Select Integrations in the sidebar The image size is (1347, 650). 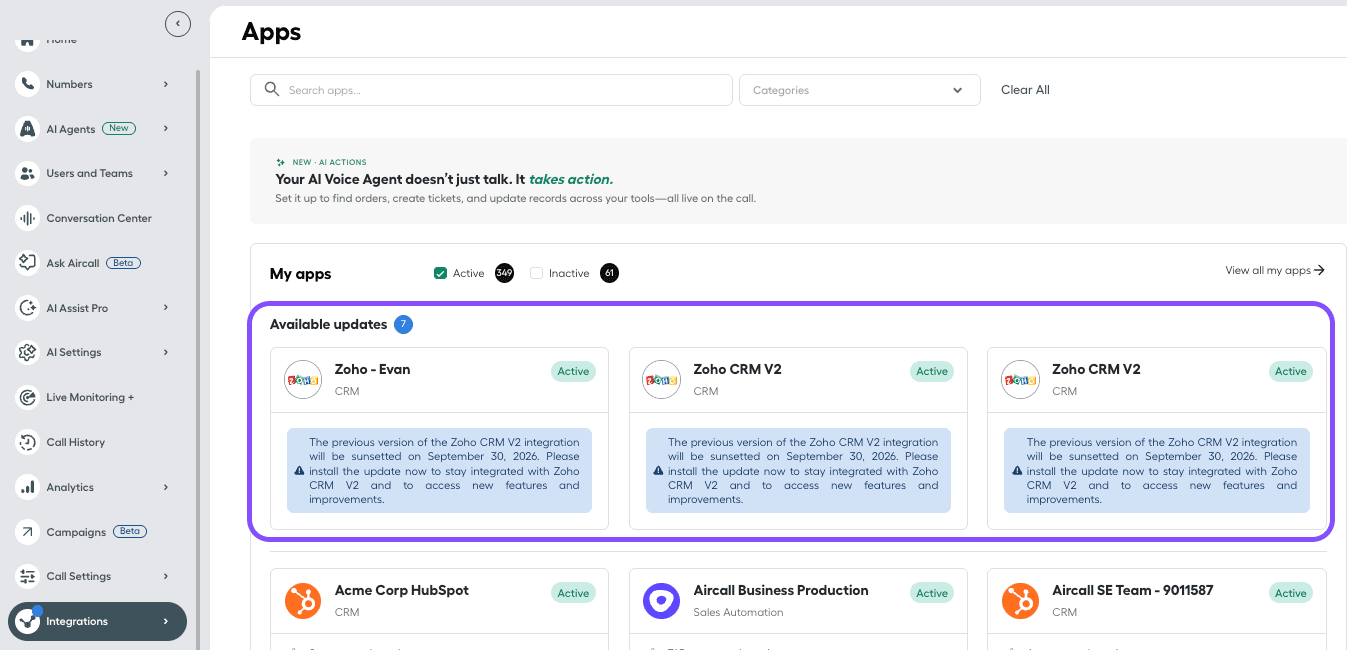tap(97, 621)
